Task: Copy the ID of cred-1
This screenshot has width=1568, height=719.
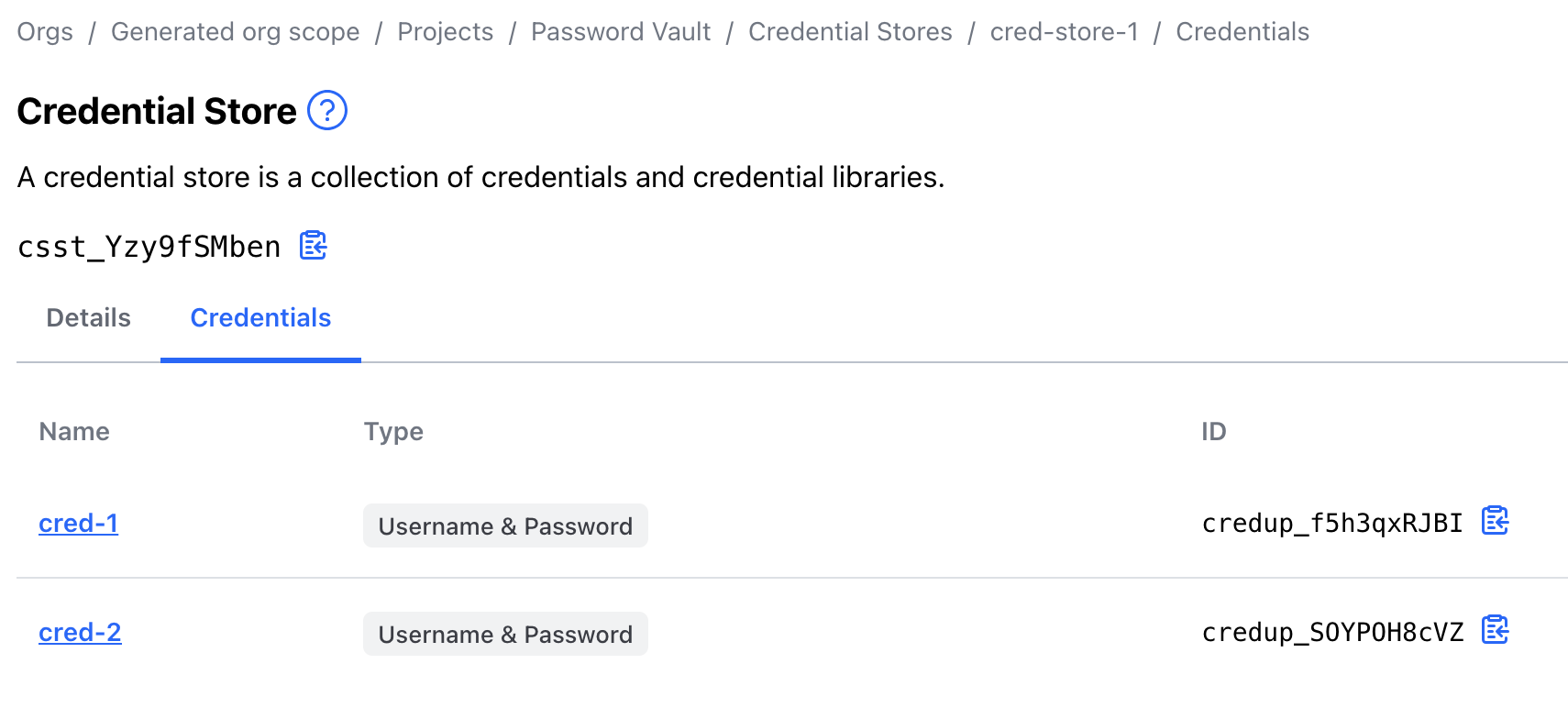Action: 1496,522
